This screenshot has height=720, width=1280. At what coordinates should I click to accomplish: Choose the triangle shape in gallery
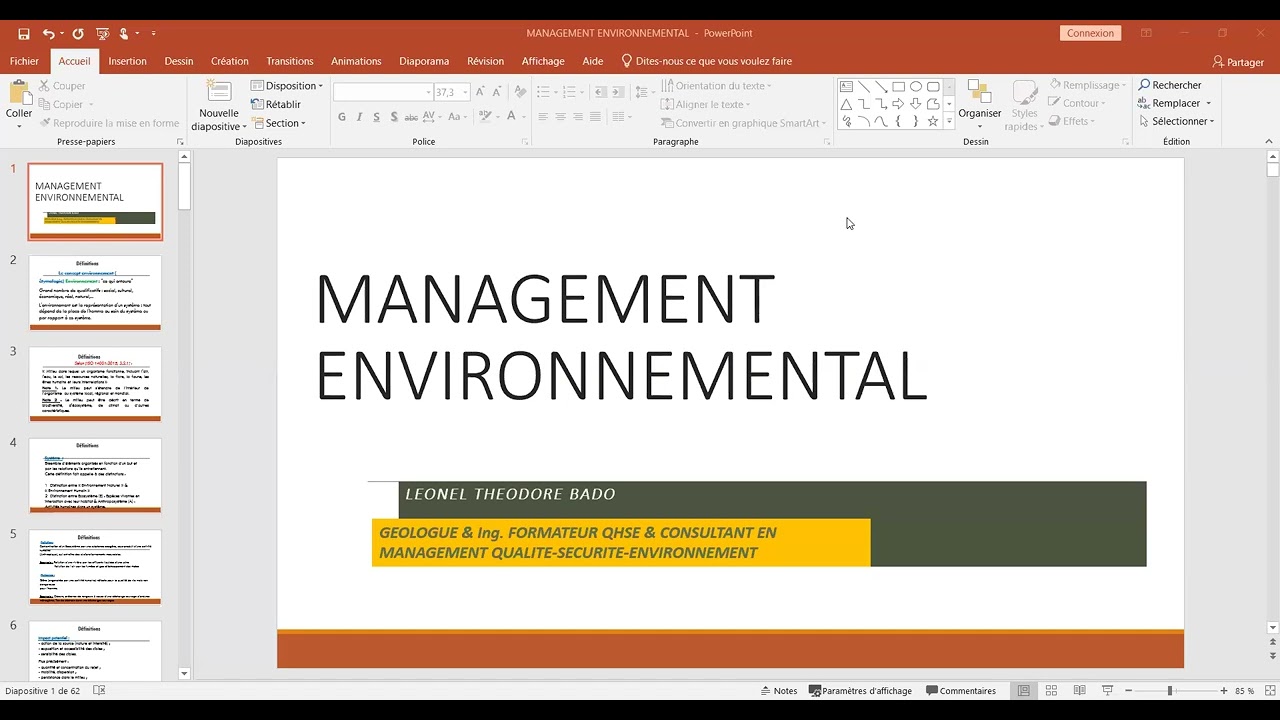coord(846,104)
